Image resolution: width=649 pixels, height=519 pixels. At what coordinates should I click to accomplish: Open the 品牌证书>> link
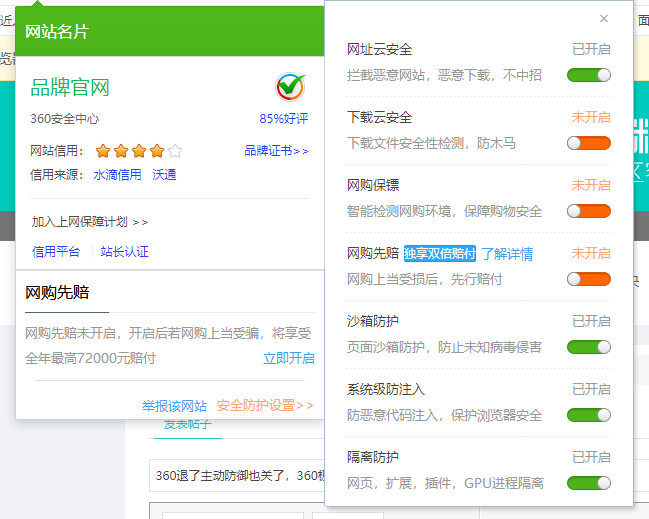276,151
